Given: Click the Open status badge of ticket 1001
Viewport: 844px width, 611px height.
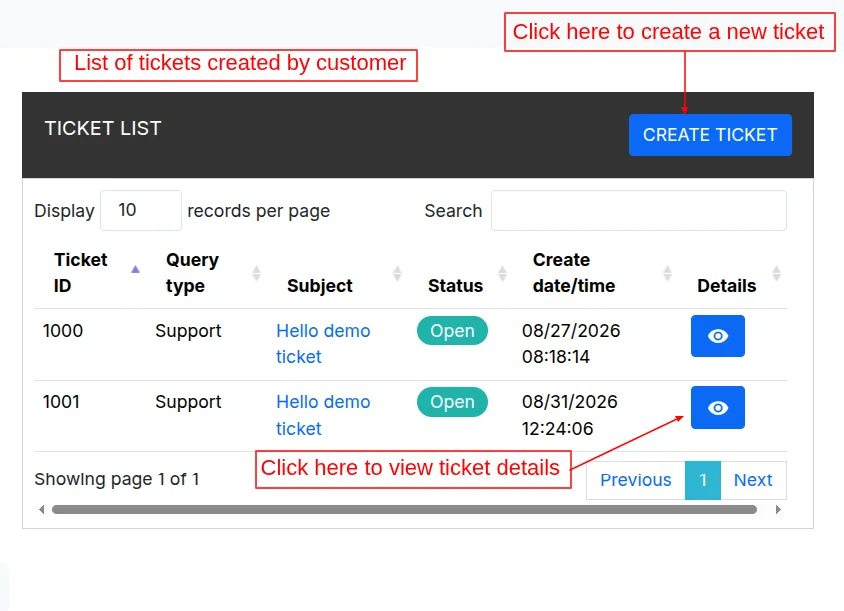Looking at the screenshot, I should click(452, 402).
